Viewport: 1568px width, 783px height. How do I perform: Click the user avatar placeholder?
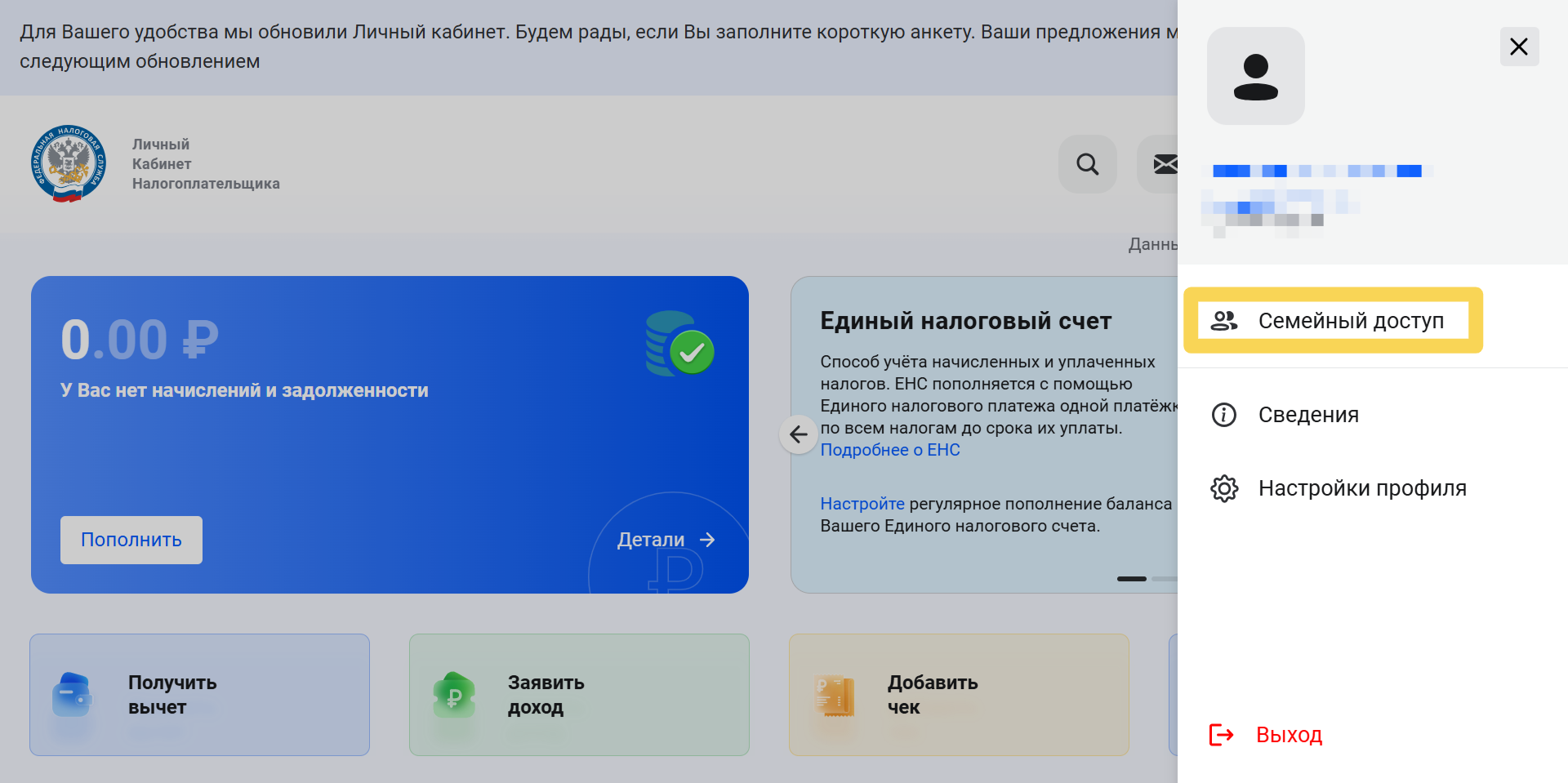tap(1256, 76)
